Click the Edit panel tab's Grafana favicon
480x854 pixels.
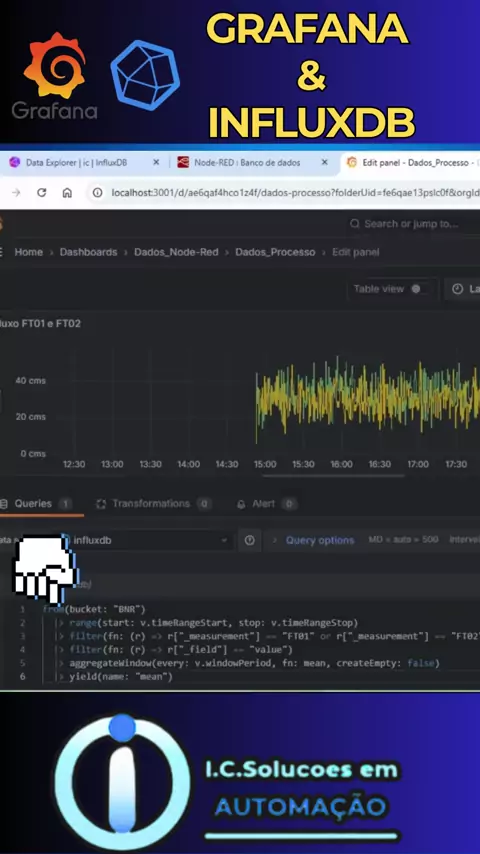point(352,162)
